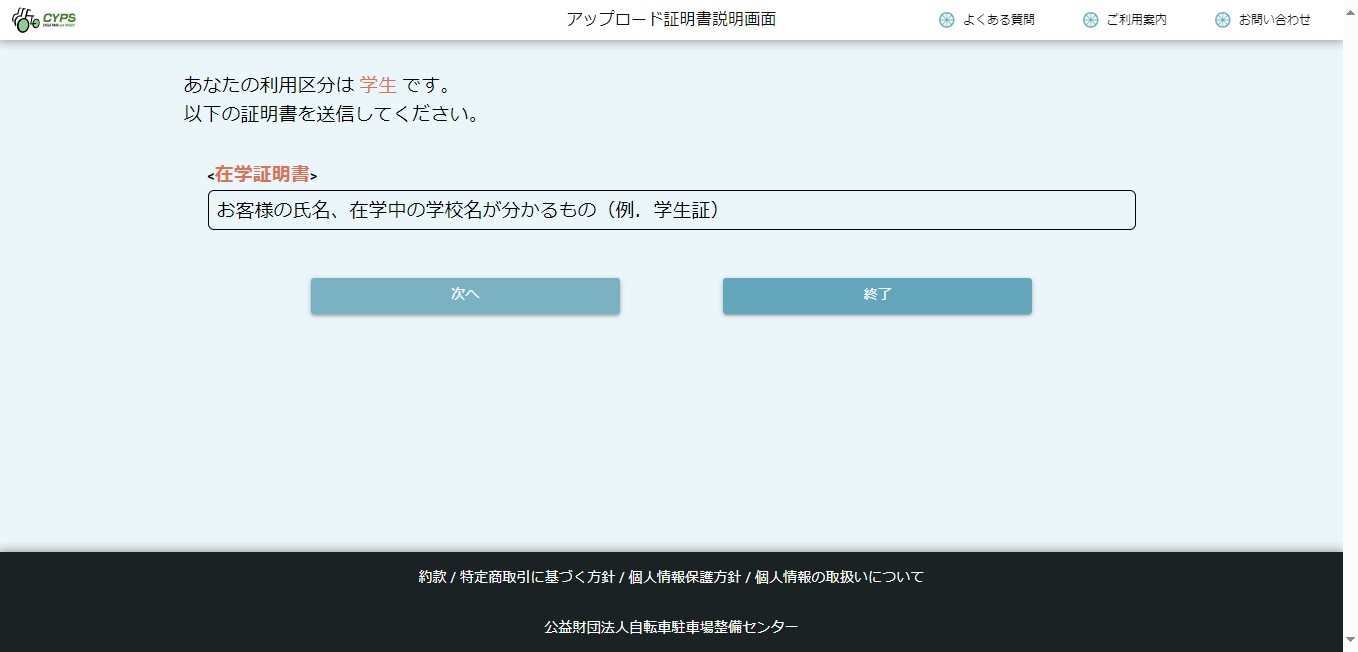This screenshot has width=1358, height=652.
Task: Click the 公益財団法人自転車駐車場整備センター footer text
Action: [x=671, y=627]
